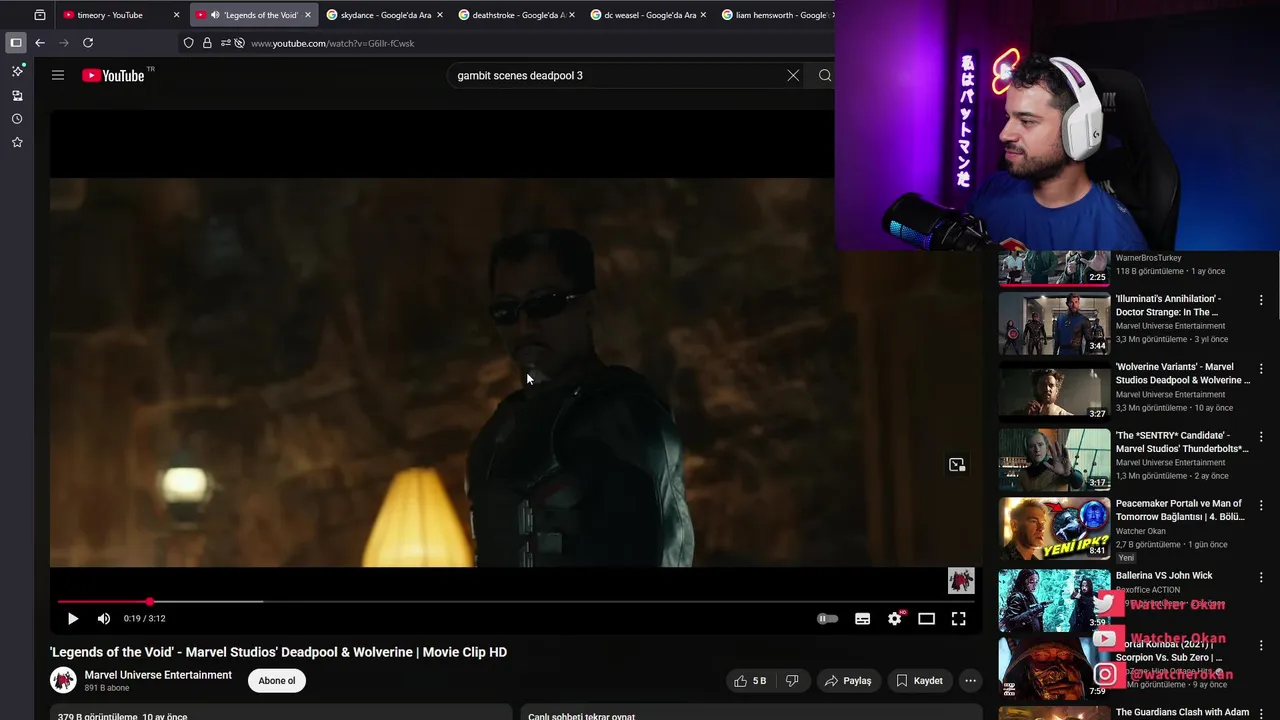Click the video progress bar scrubber

pos(150,601)
